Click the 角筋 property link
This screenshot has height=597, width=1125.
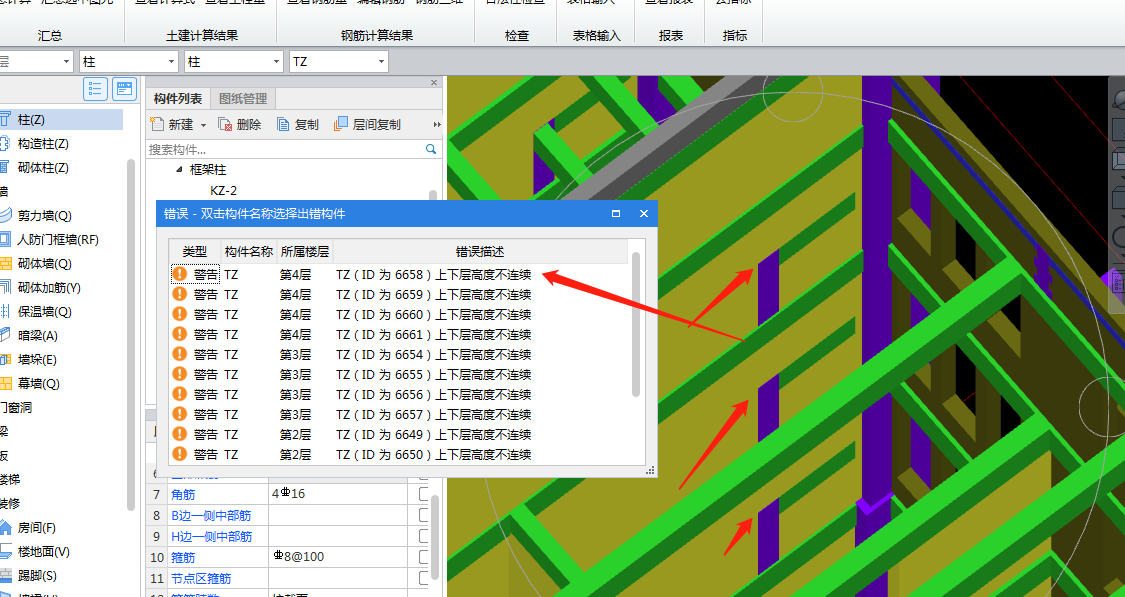[x=183, y=494]
